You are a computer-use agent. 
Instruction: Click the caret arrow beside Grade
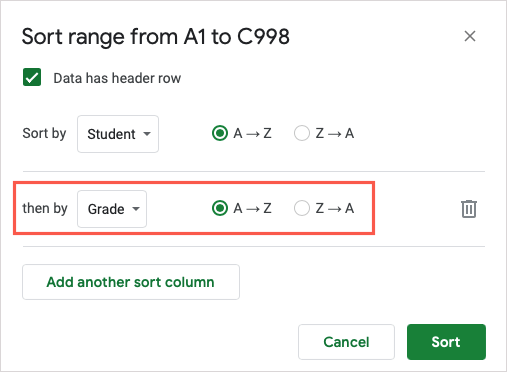point(136,209)
